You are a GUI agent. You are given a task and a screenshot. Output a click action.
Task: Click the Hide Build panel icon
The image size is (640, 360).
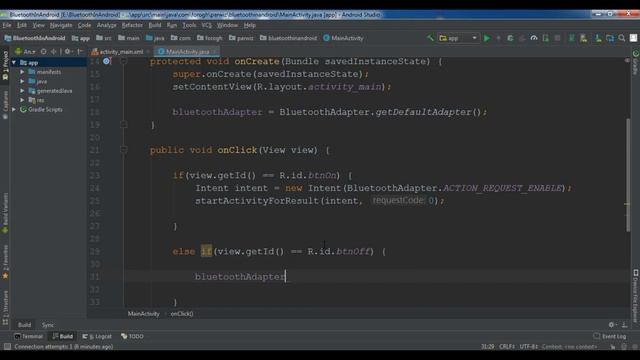coord(624,325)
